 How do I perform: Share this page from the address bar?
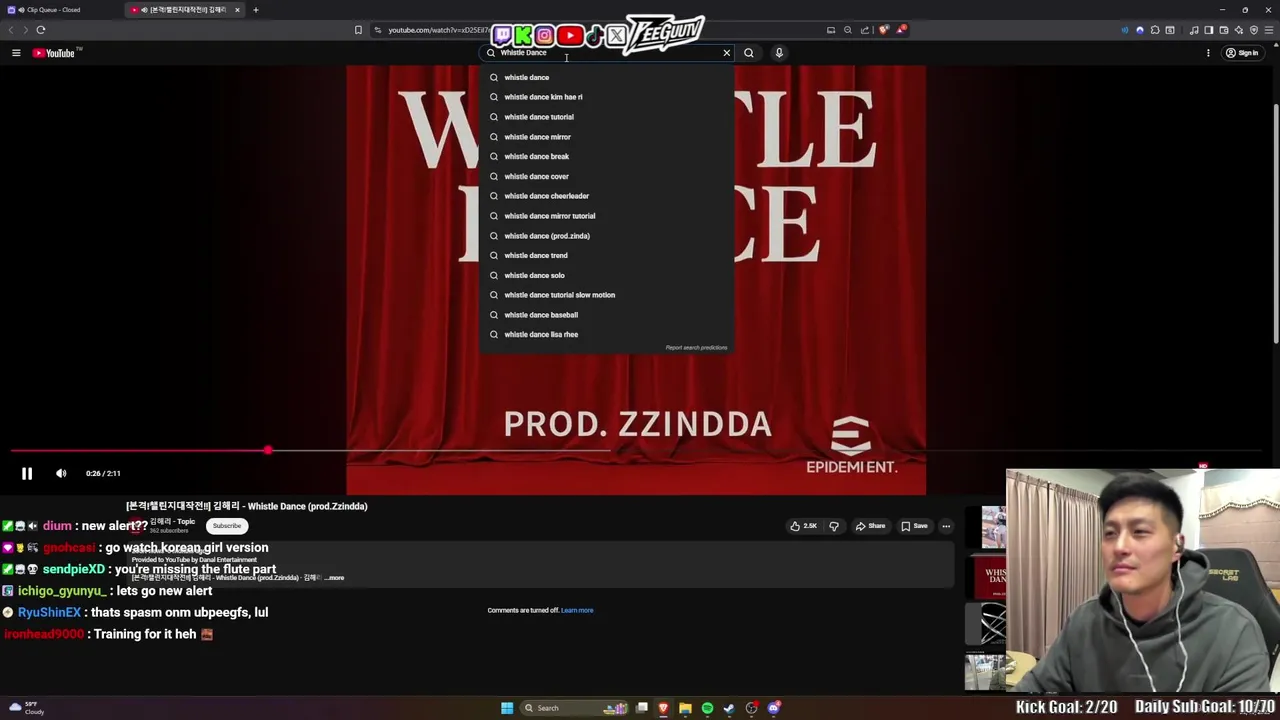865,30
